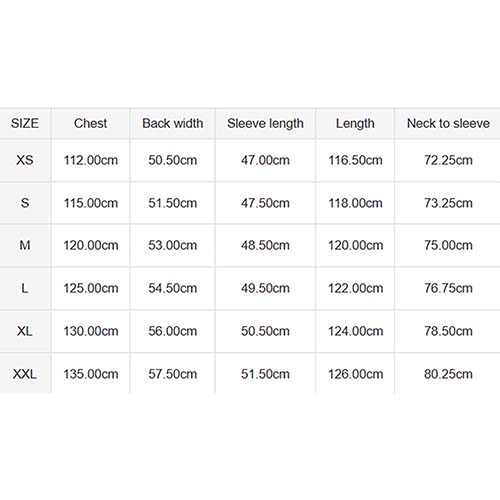Select the 72.25cm neck to sleeve cell

click(448, 160)
